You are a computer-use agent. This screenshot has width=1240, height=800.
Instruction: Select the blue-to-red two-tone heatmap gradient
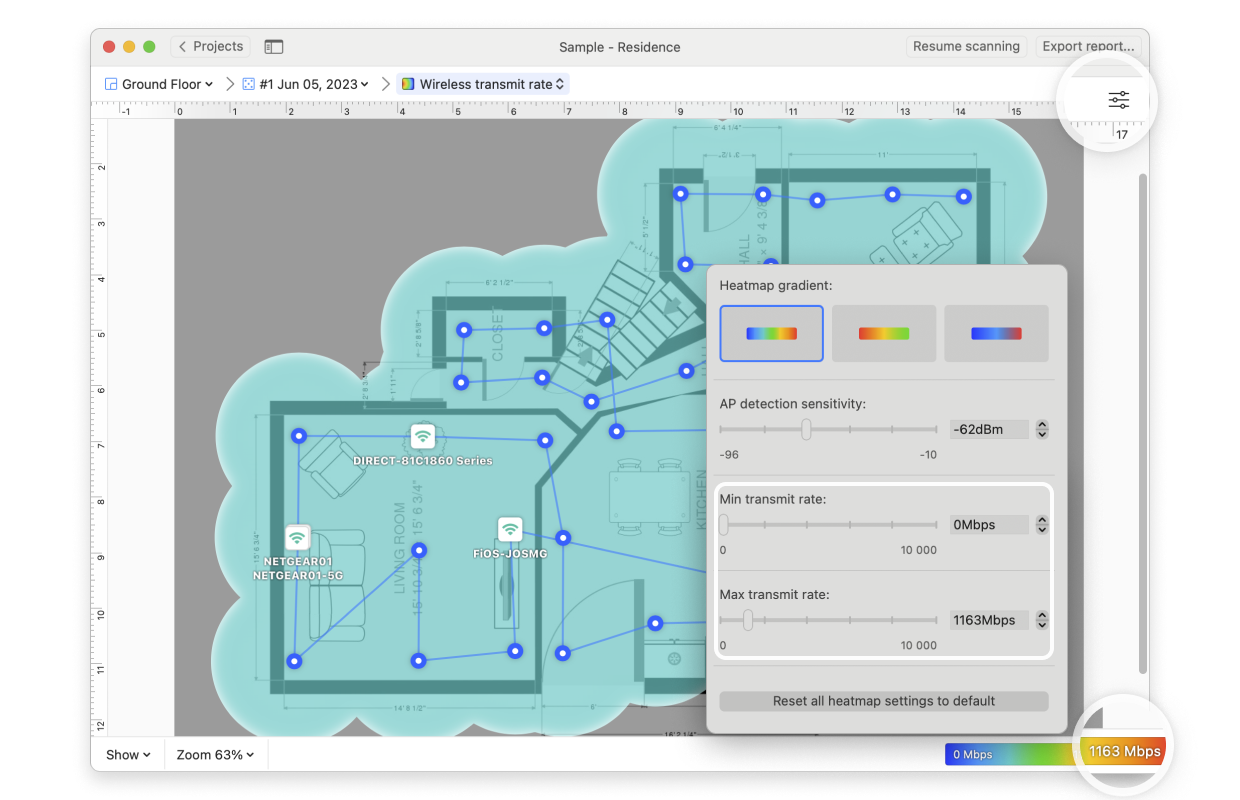pyautogui.click(x=996, y=334)
